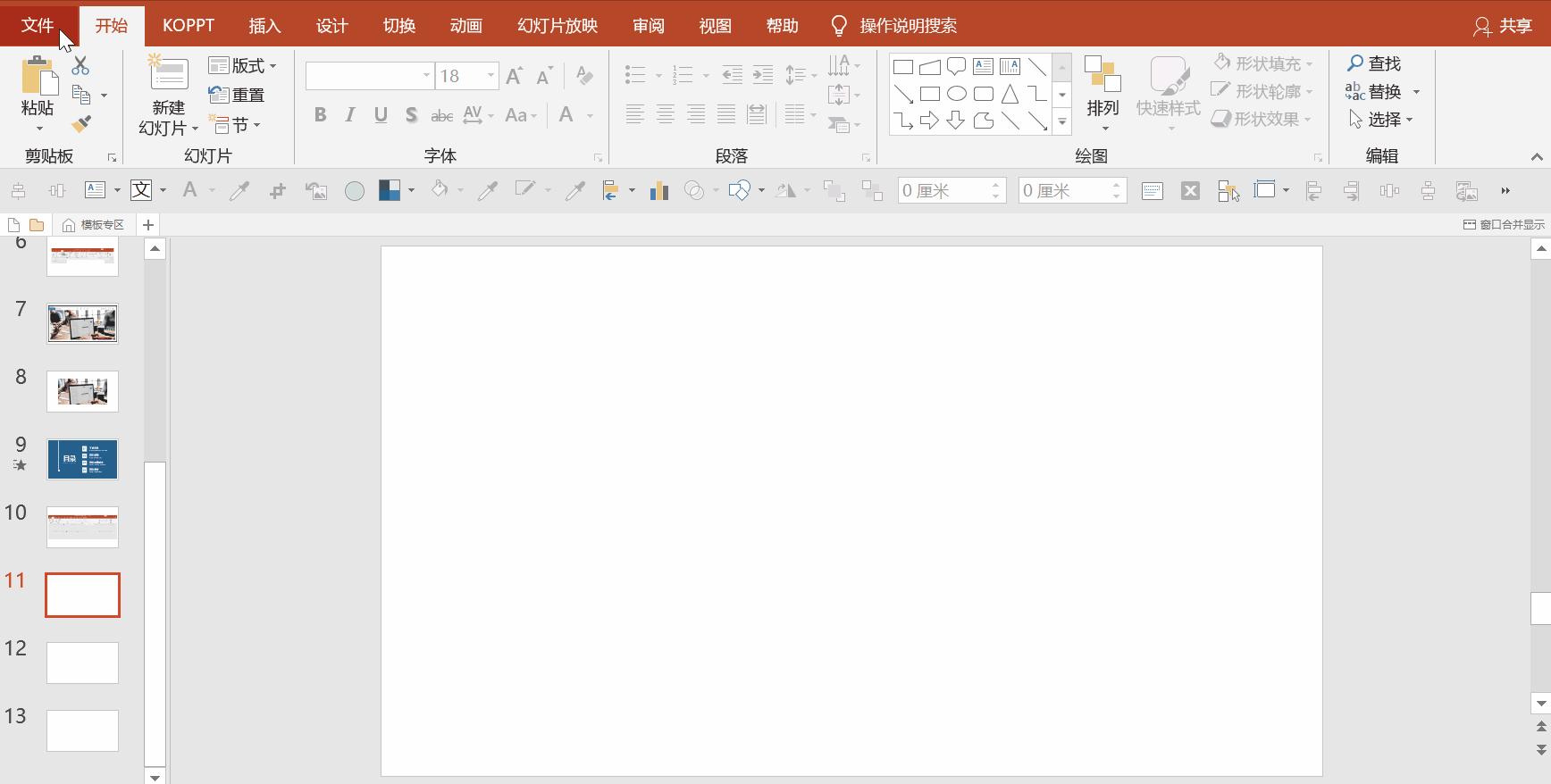
Task: Switch to the 插入 ribbon tab
Action: click(x=264, y=26)
